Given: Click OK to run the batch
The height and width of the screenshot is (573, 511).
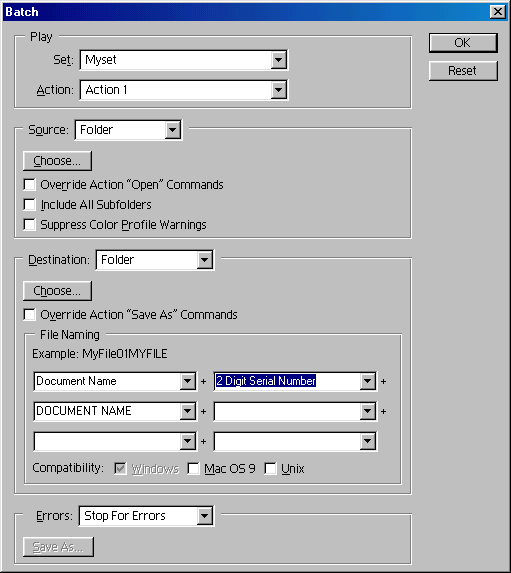Looking at the screenshot, I should 463,43.
